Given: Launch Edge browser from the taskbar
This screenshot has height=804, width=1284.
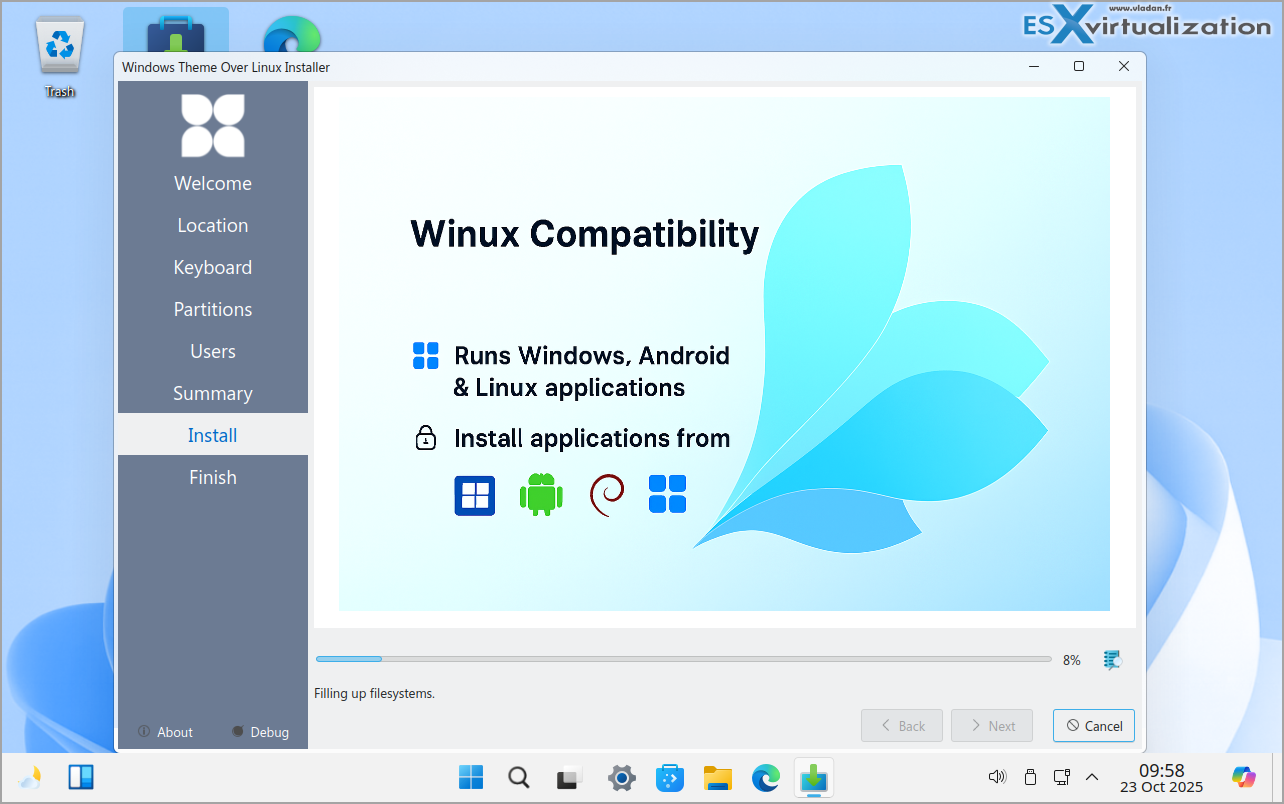Looking at the screenshot, I should 766,777.
